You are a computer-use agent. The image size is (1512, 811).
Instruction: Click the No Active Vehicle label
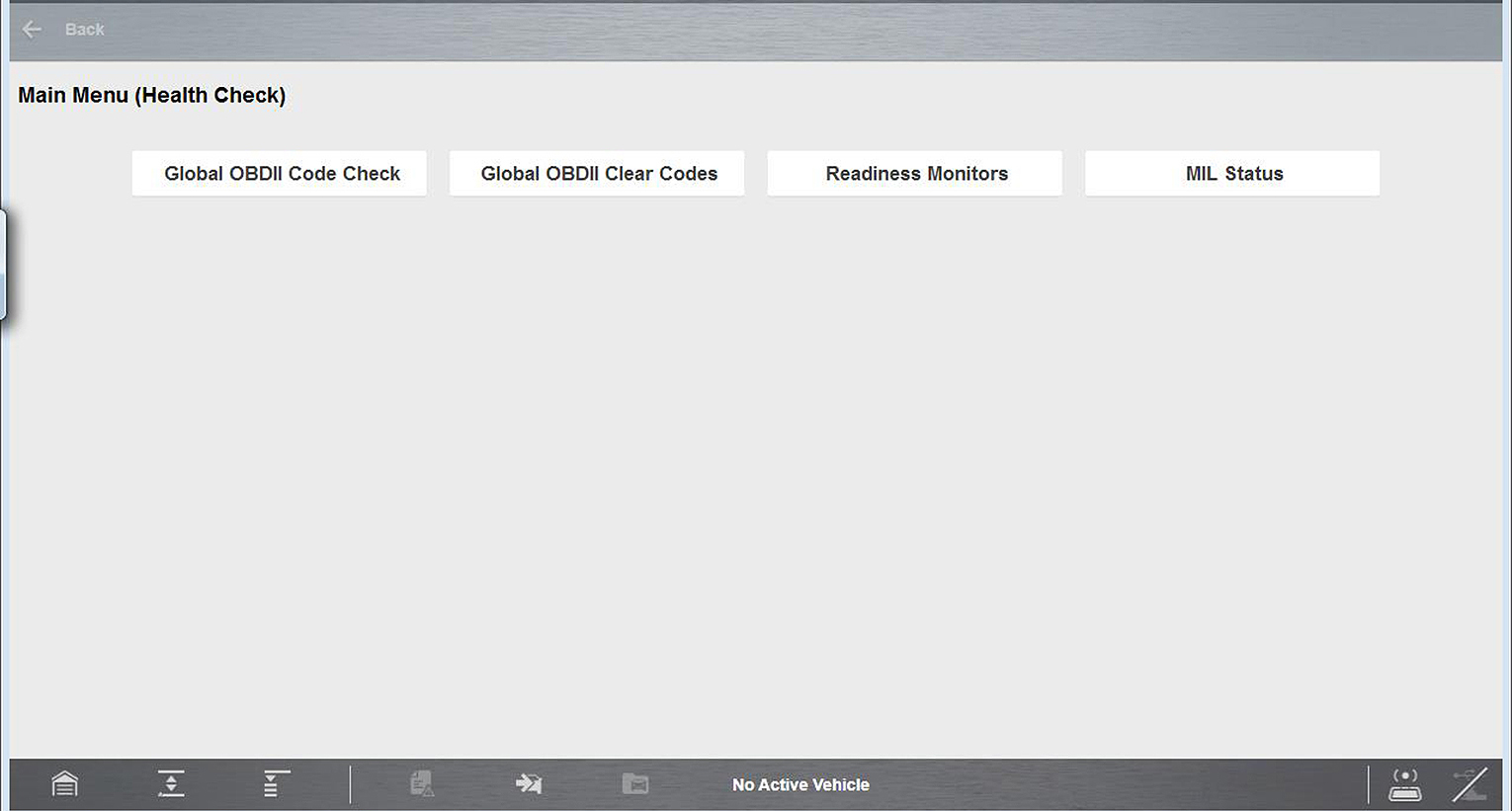tap(799, 784)
